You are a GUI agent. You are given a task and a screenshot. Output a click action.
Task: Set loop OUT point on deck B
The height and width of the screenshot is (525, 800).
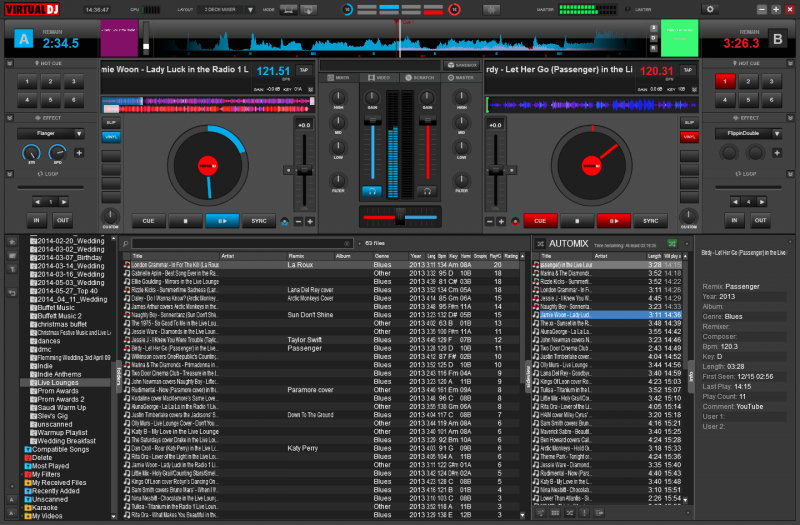point(760,220)
